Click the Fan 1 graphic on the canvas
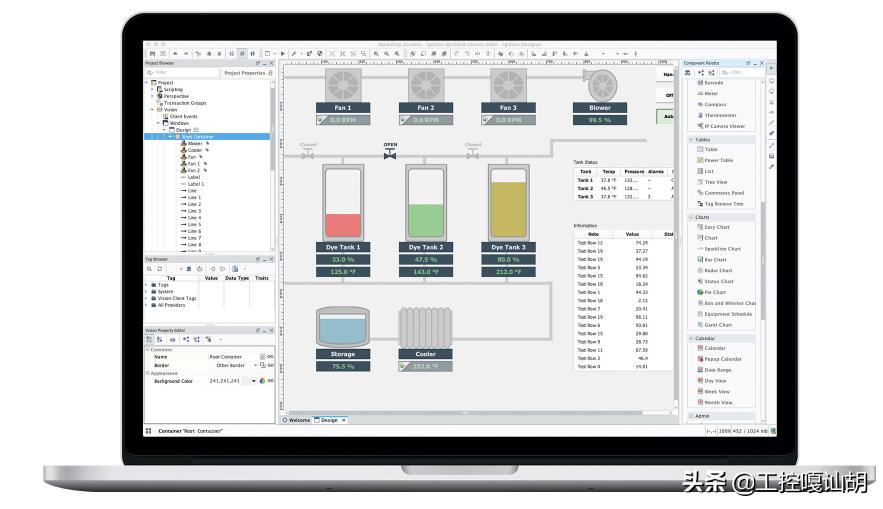The image size is (883, 509). (x=343, y=85)
